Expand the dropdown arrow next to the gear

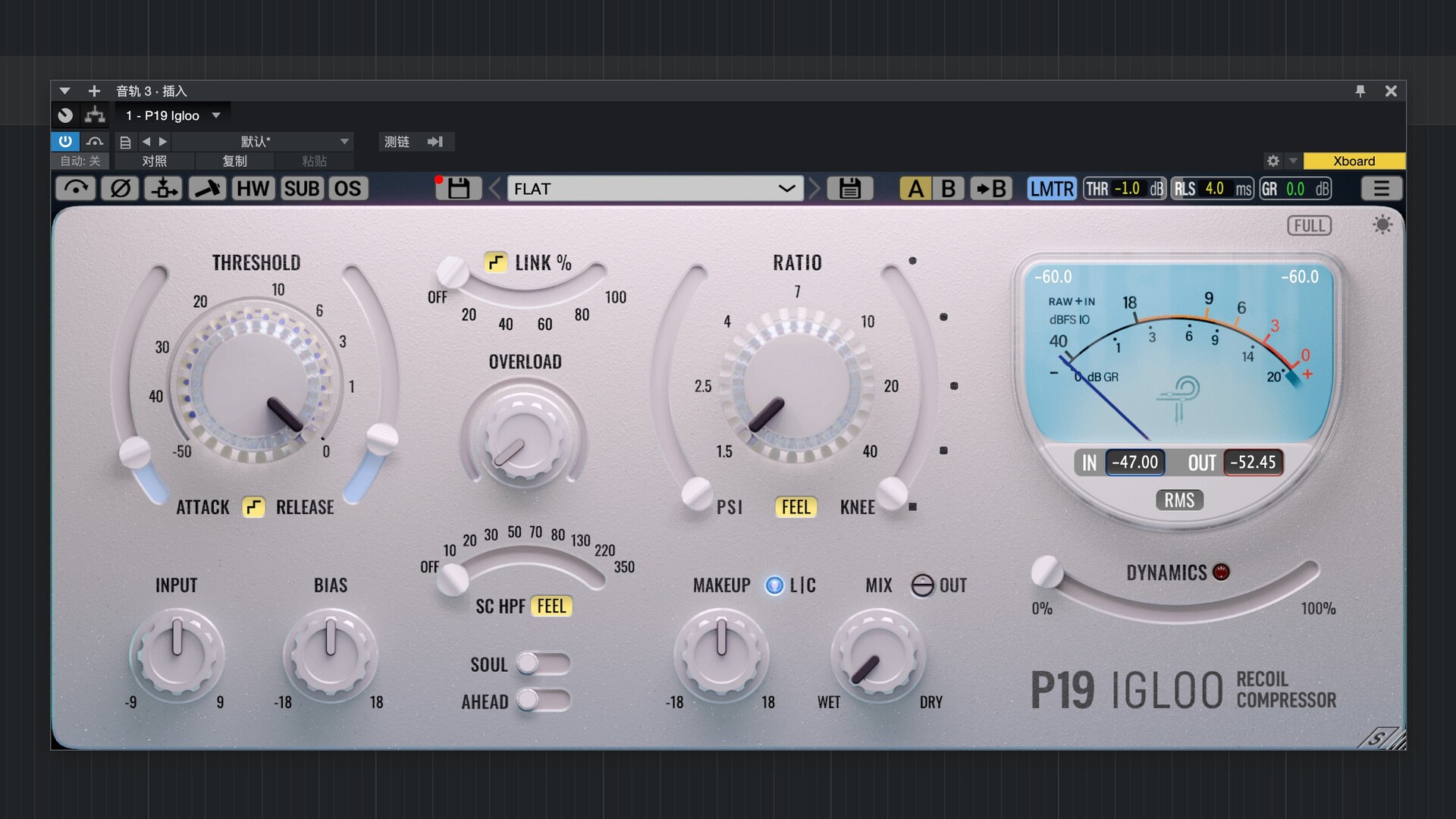click(x=1294, y=161)
